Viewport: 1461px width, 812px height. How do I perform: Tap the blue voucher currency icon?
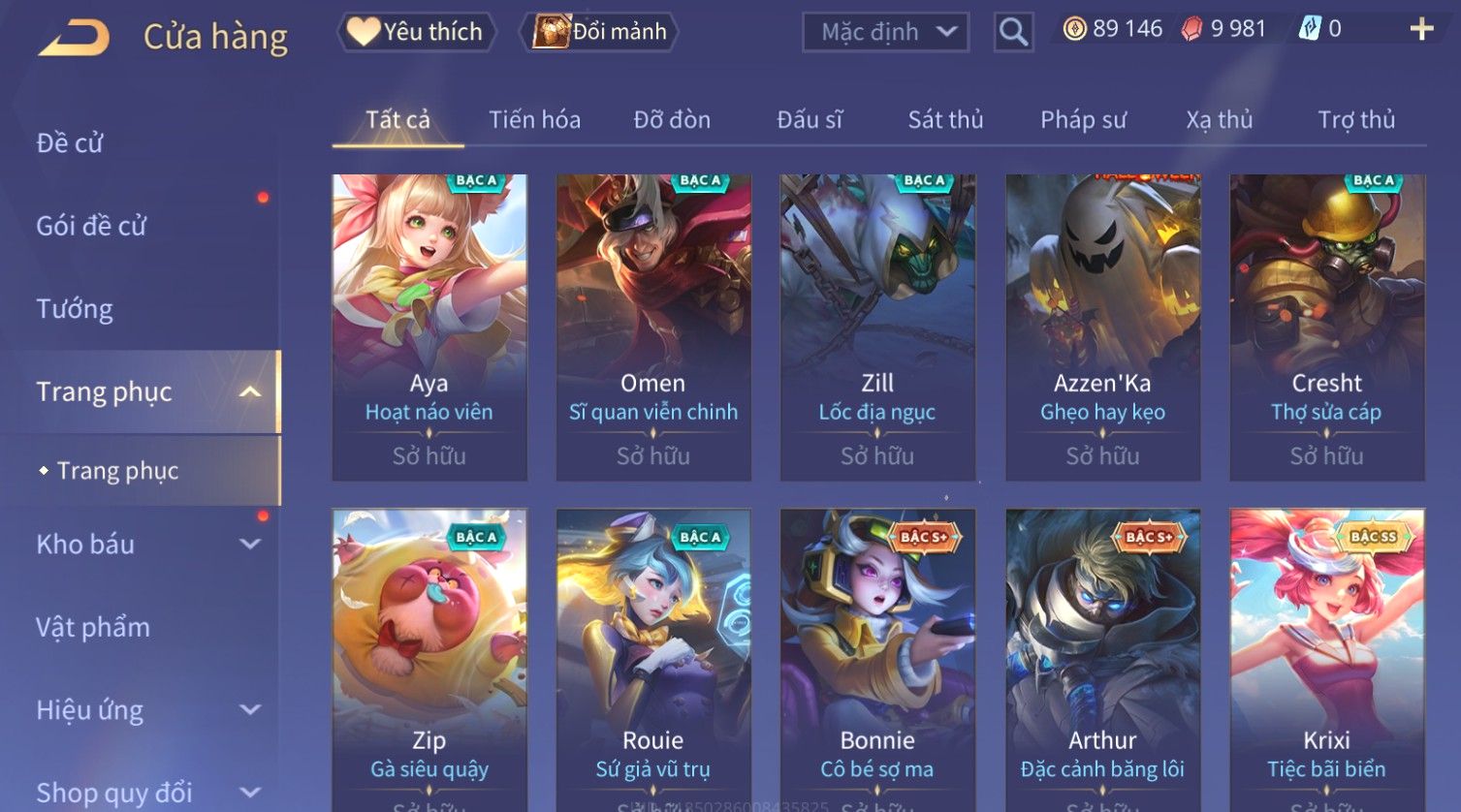click(1310, 29)
